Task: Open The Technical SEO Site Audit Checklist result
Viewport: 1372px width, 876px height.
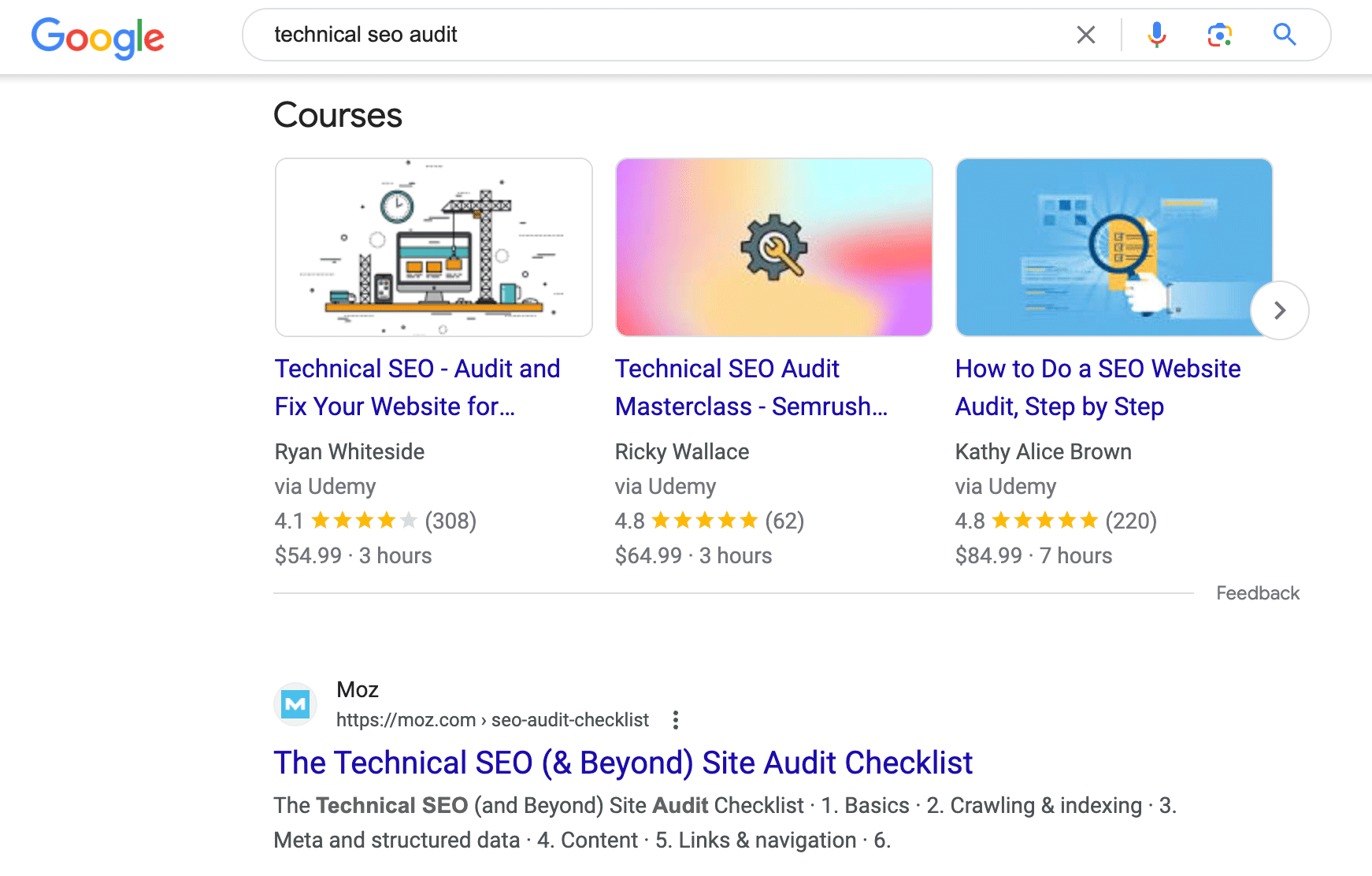Action: click(622, 763)
